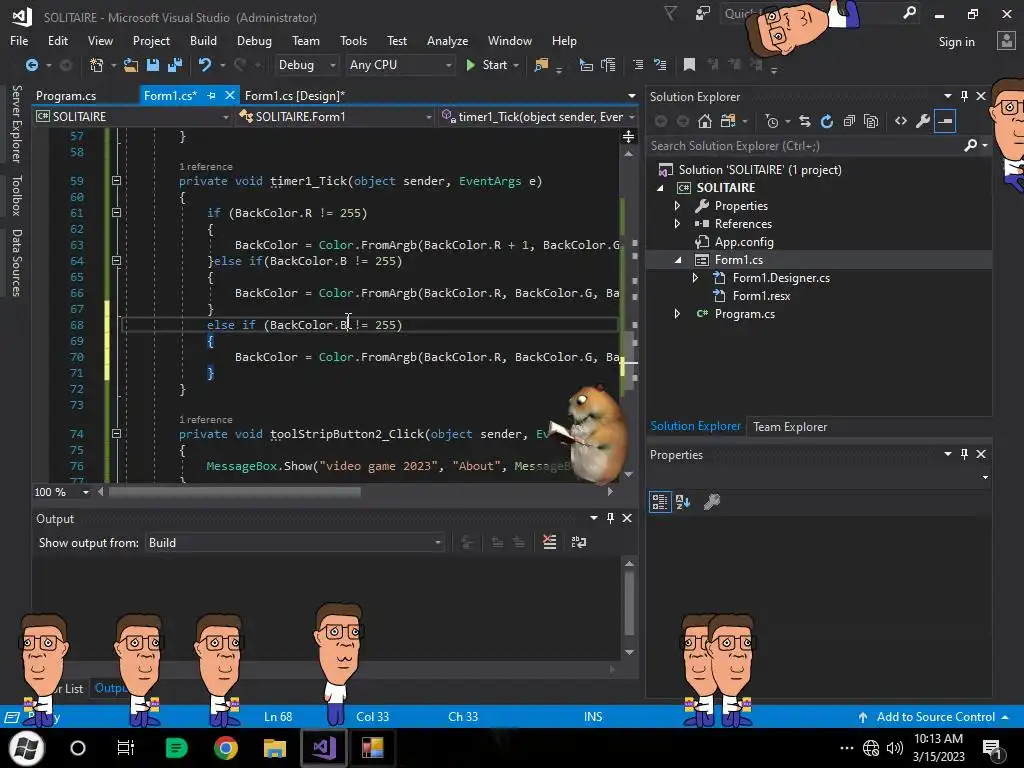Open the timer1_Tick member dropdown

coord(537,116)
